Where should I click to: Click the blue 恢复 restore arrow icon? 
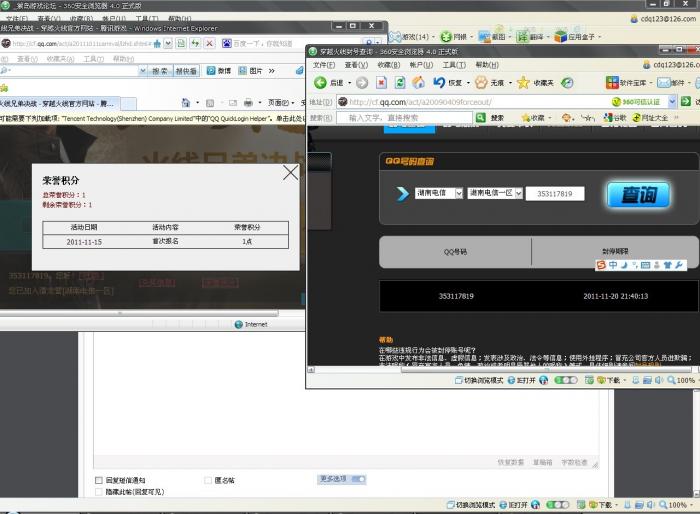439,83
